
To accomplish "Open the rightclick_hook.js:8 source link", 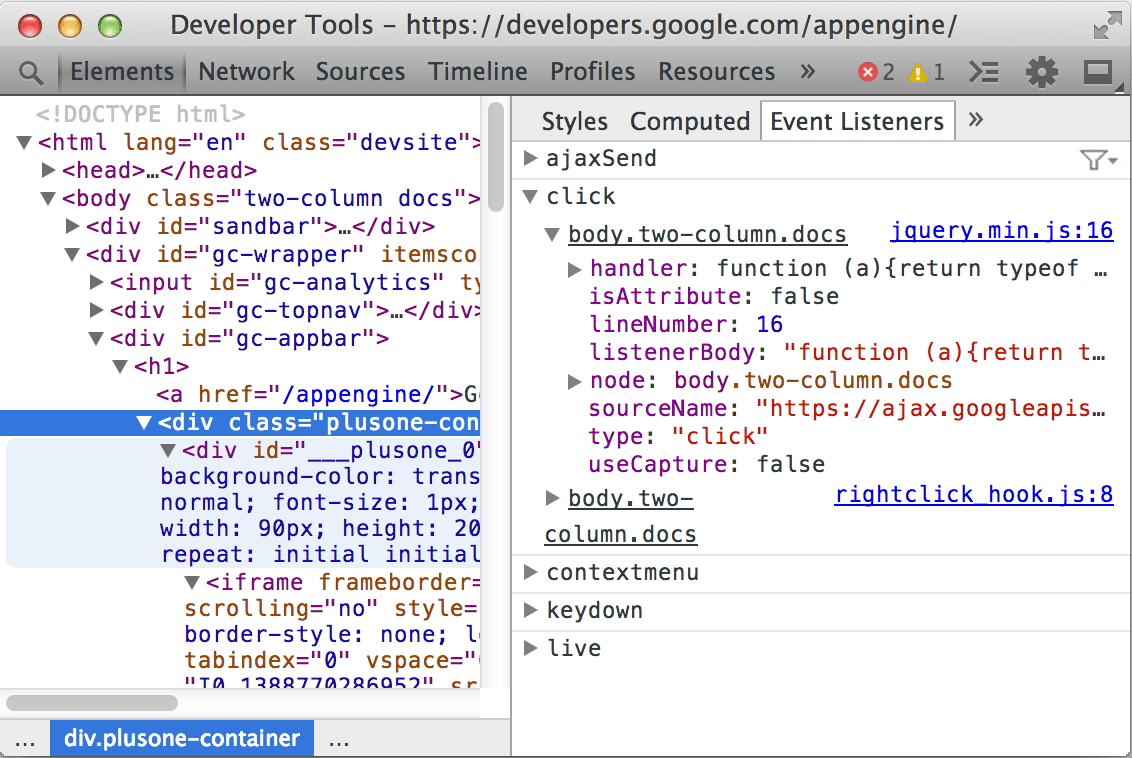I will 973,495.
